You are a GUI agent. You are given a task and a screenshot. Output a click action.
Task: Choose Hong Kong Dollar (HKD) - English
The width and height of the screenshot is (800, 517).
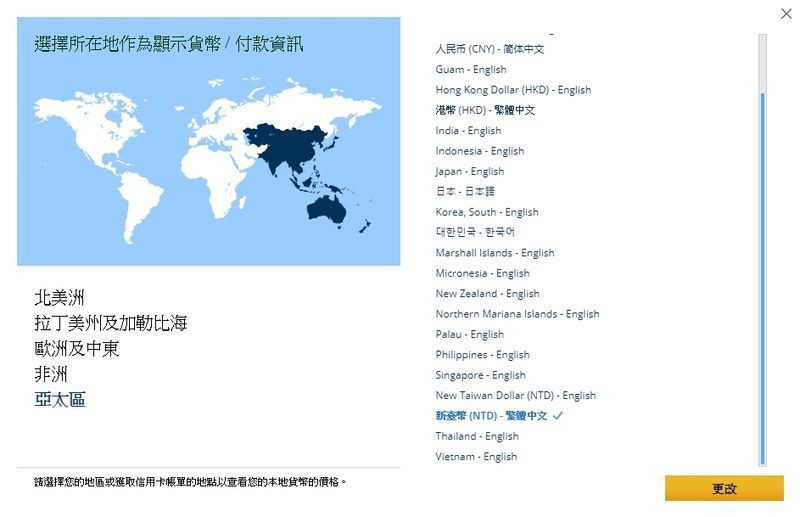tap(513, 90)
